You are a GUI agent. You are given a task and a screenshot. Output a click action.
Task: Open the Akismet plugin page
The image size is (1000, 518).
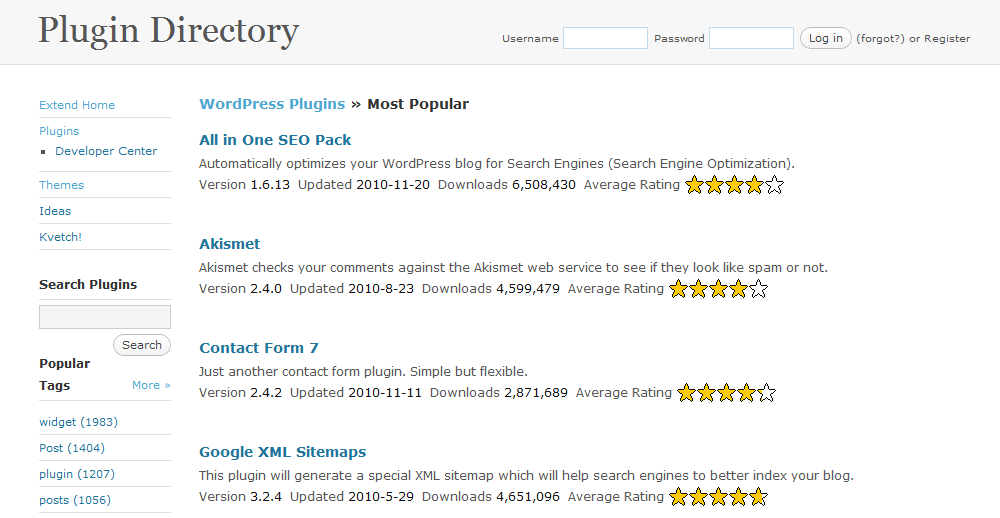(230, 244)
